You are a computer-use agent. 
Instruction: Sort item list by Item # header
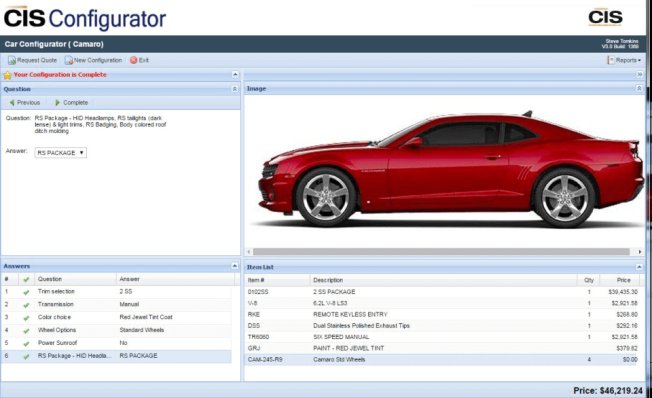click(277, 280)
